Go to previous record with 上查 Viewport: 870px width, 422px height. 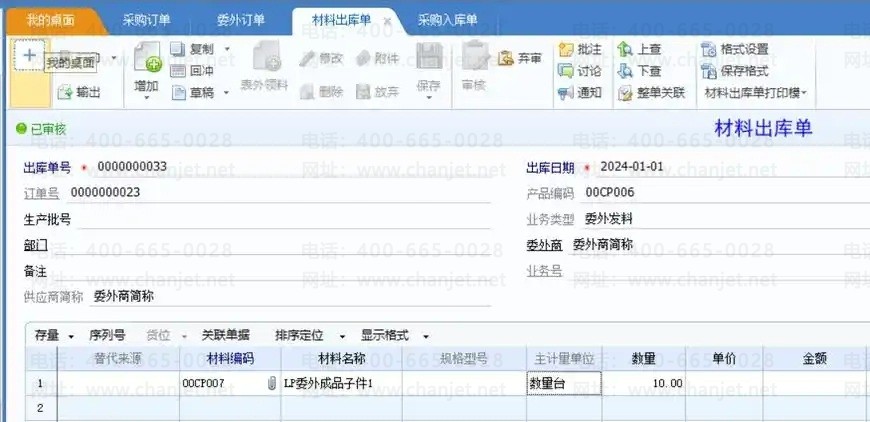point(625,49)
